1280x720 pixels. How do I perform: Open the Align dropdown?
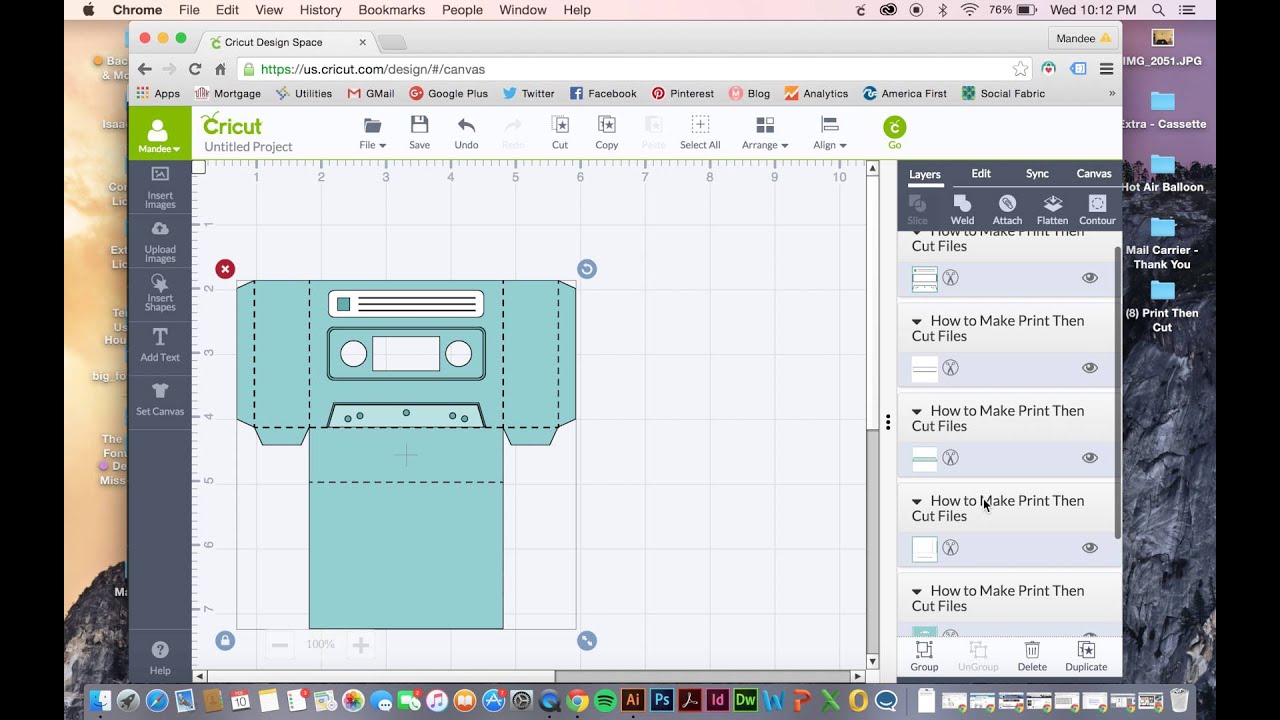(x=829, y=132)
